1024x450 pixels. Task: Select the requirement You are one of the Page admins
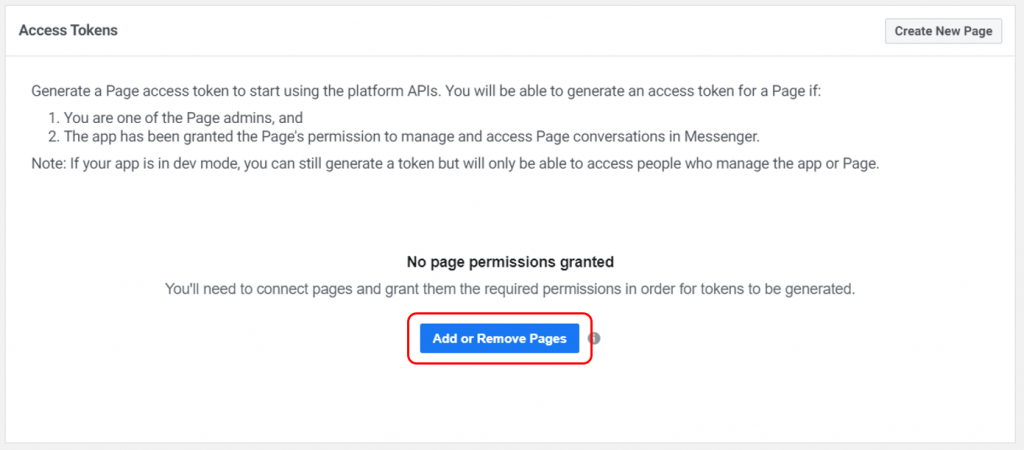(185, 119)
